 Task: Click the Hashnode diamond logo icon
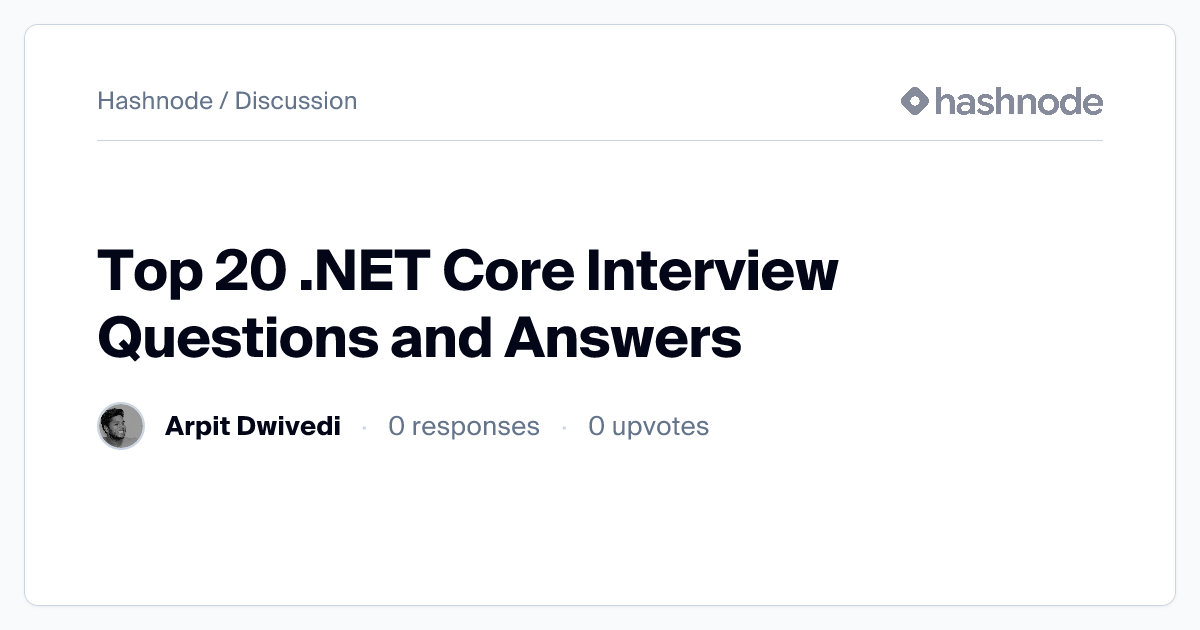[915, 101]
